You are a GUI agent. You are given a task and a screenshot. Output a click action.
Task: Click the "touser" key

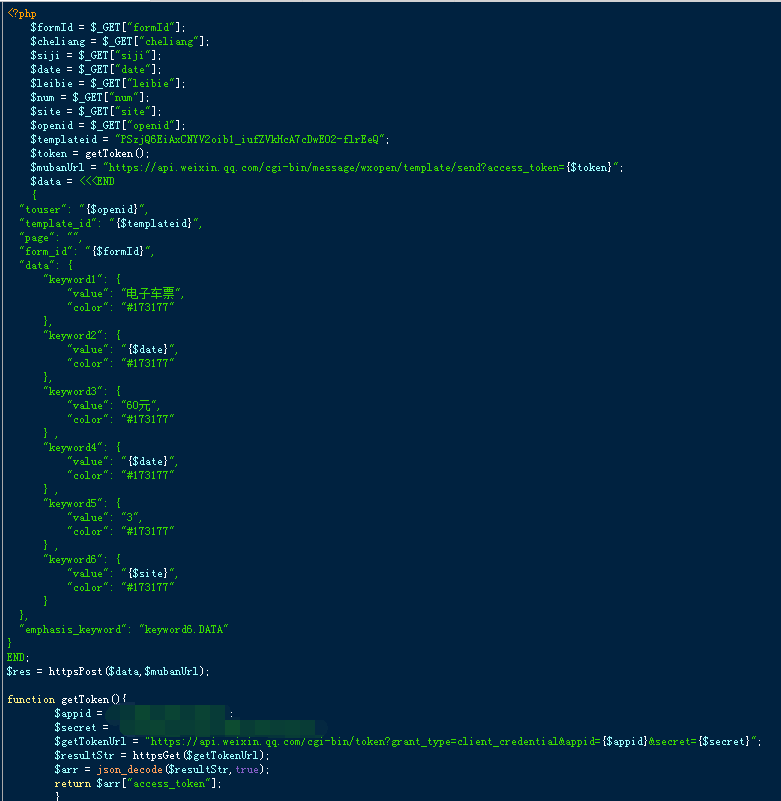43,209
